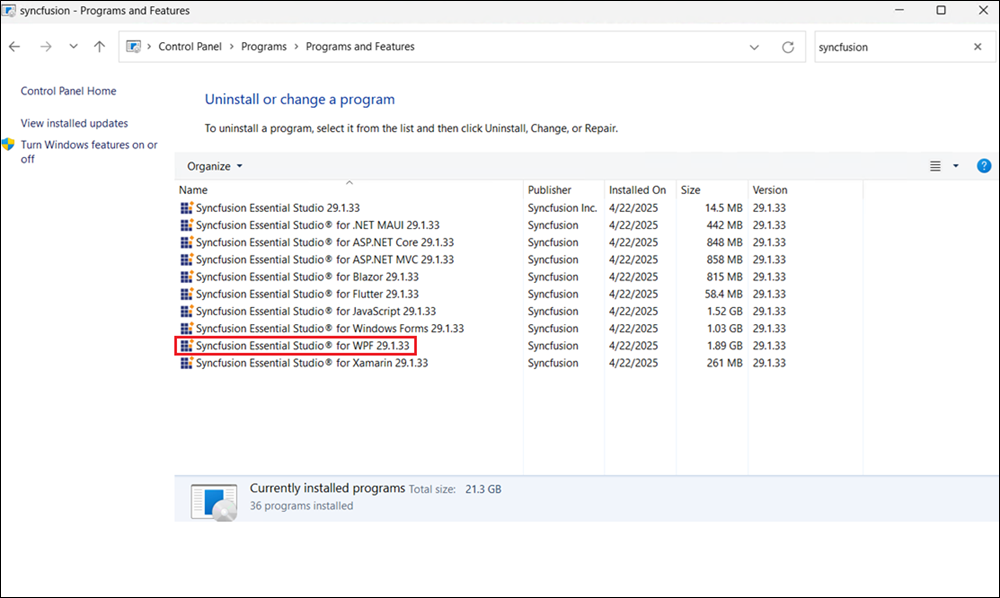The image size is (1000, 598).
Task: Sort by the Publisher column header
Action: tap(563, 190)
